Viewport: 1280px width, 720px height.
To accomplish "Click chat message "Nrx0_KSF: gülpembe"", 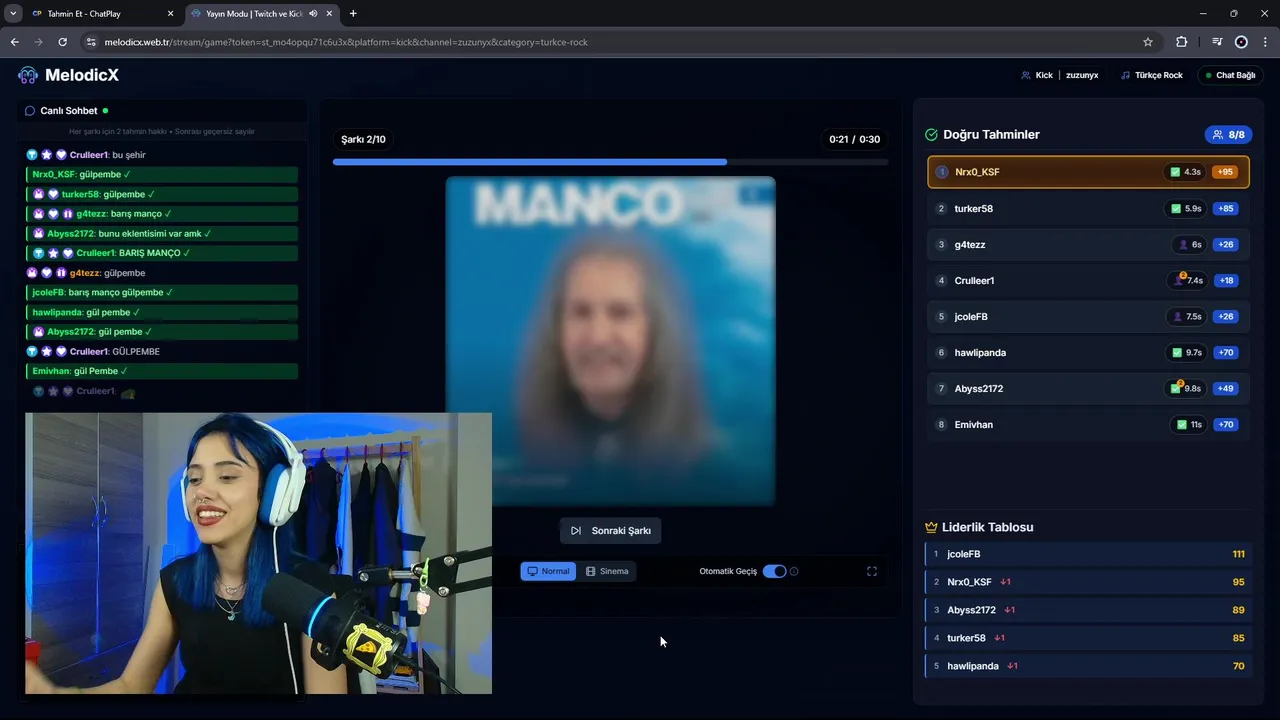I will point(162,174).
